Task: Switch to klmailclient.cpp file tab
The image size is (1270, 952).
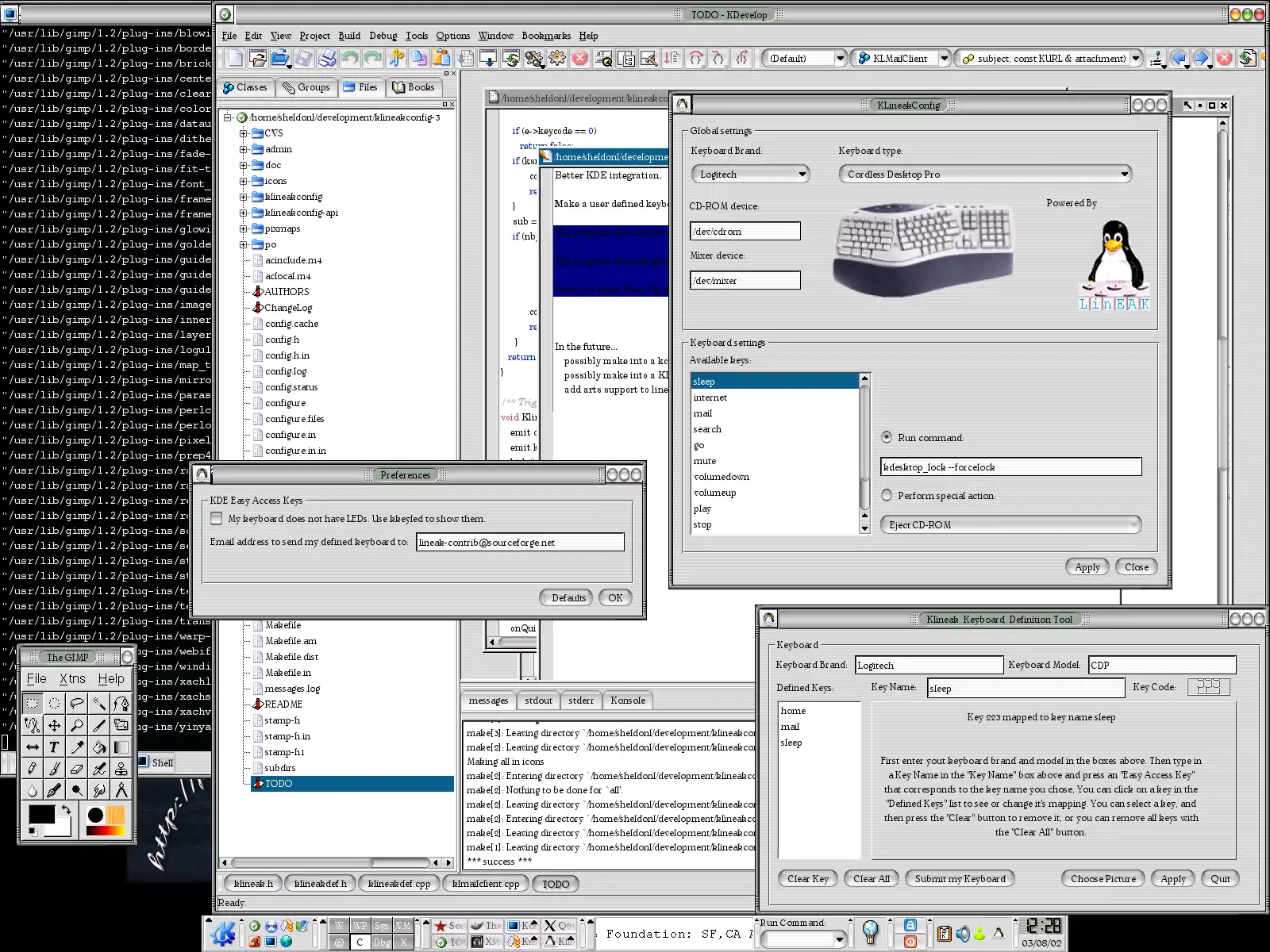Action: (486, 884)
